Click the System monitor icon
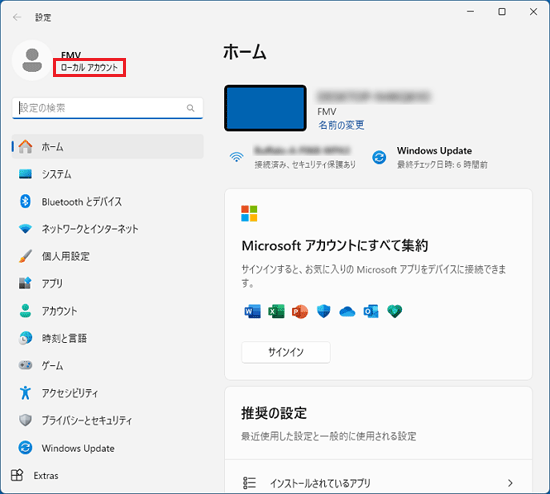The width and height of the screenshot is (550, 494). [x=25, y=174]
